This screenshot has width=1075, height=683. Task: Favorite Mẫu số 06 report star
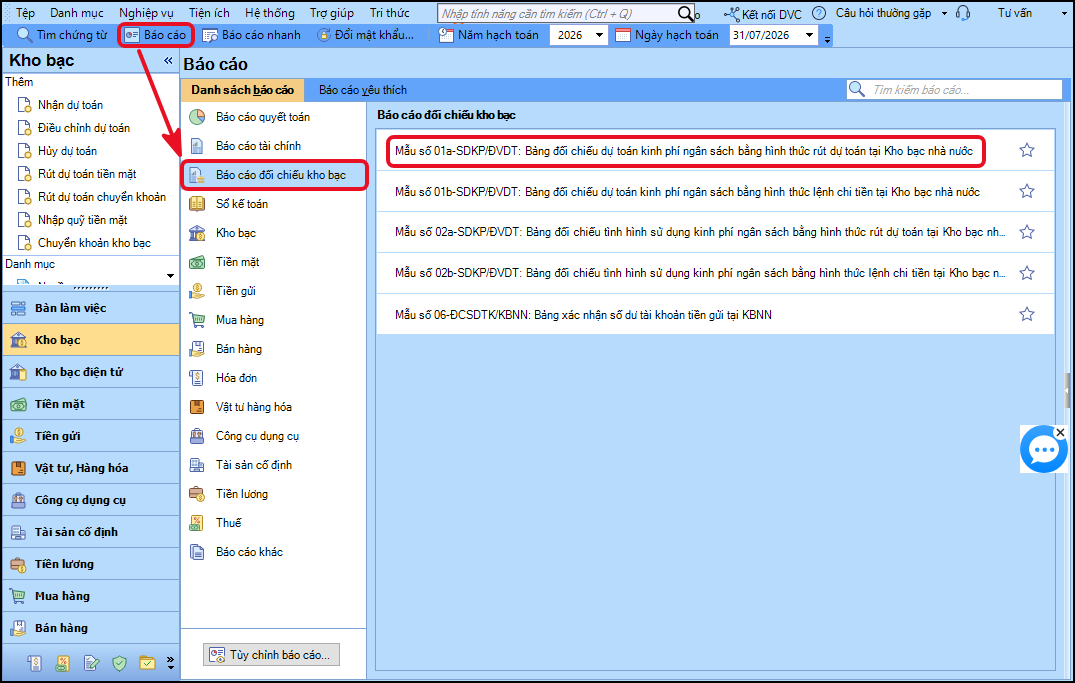1026,314
